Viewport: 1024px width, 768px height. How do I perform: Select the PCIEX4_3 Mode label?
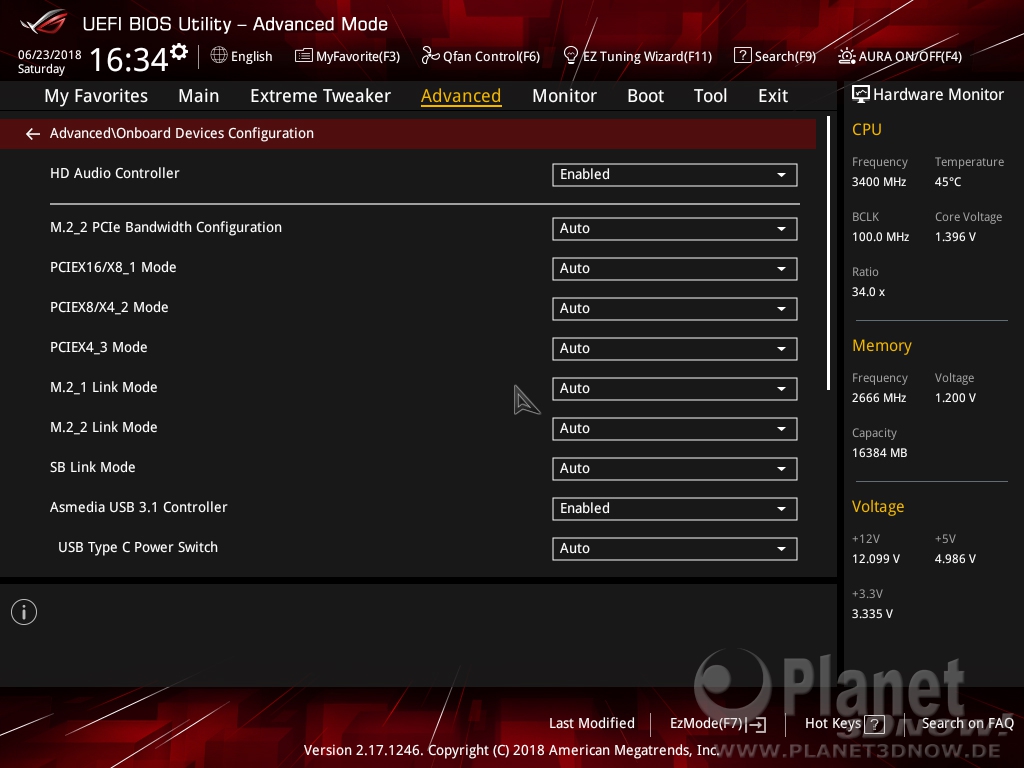[x=99, y=347]
